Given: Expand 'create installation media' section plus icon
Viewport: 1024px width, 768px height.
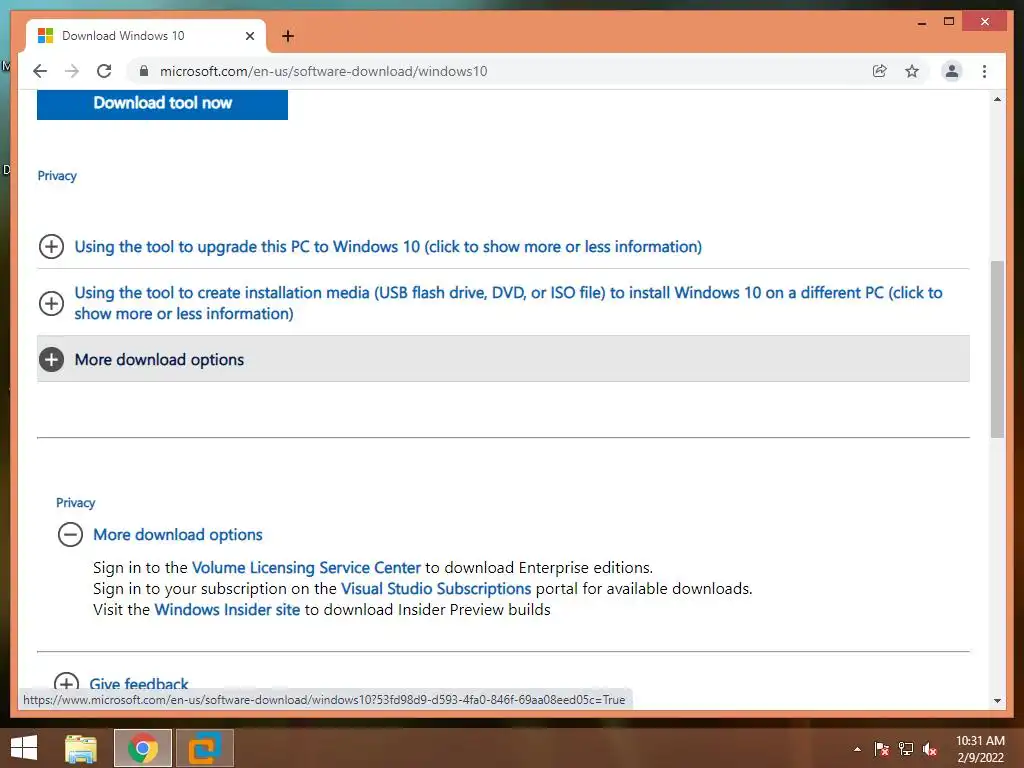Looking at the screenshot, I should [51, 303].
